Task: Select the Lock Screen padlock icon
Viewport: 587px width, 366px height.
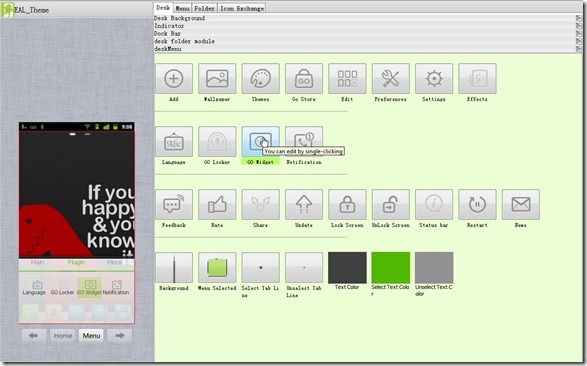Action: pyautogui.click(x=347, y=204)
